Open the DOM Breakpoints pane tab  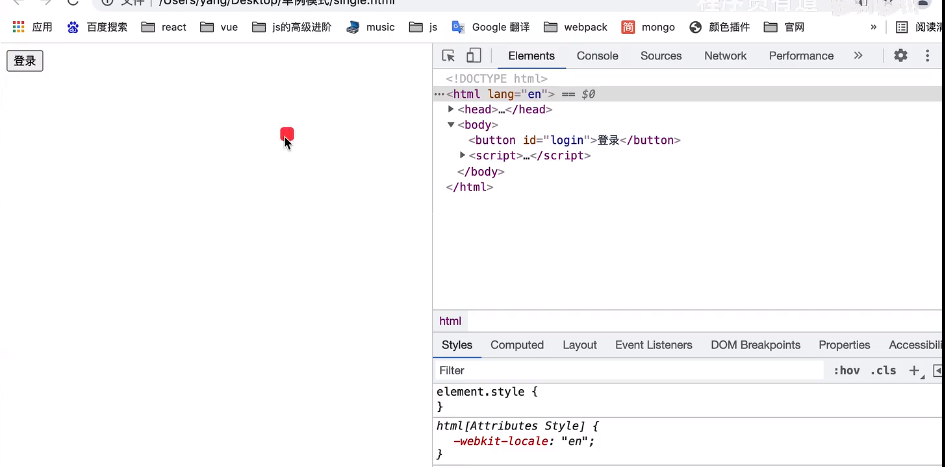click(x=755, y=345)
